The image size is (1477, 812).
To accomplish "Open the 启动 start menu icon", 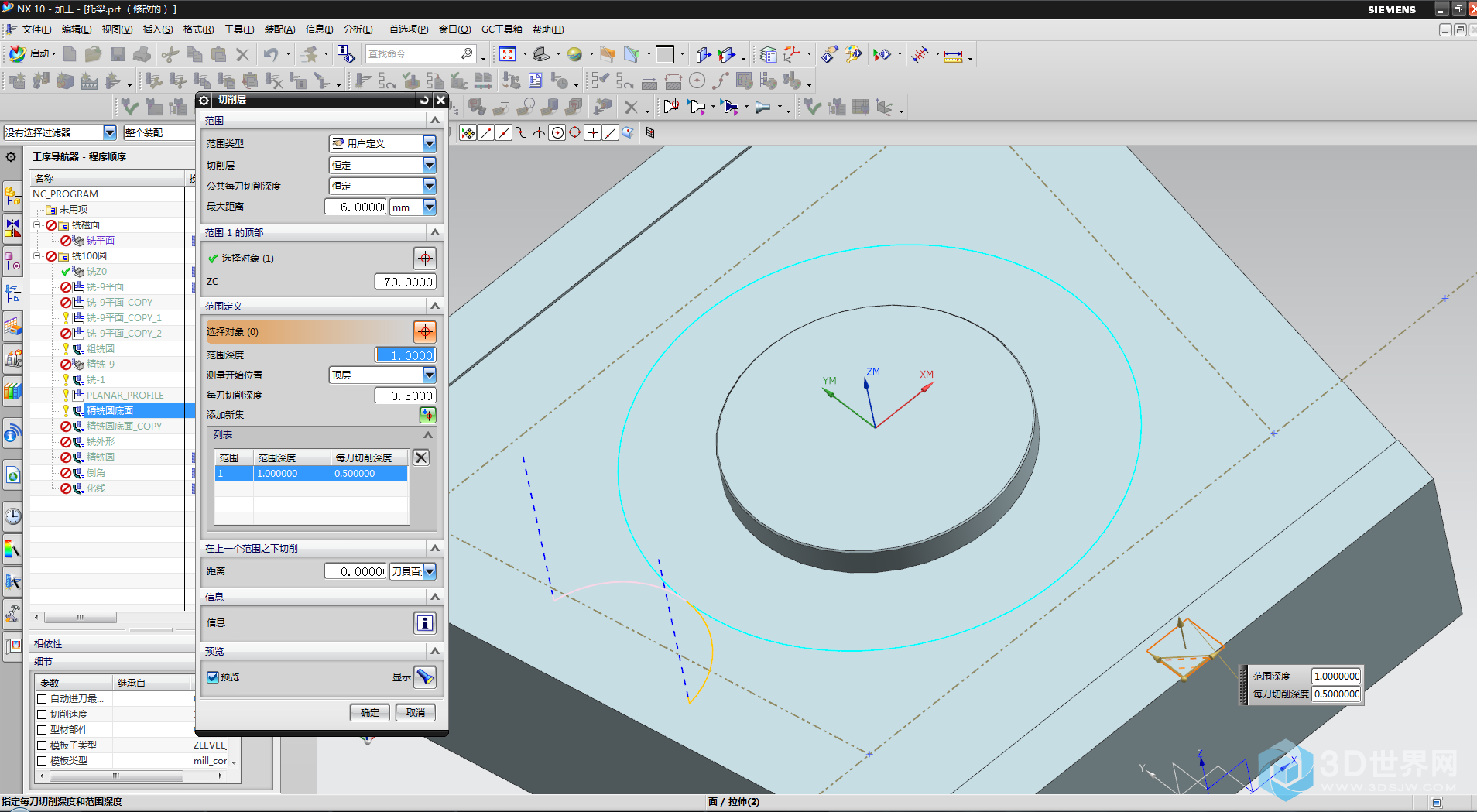I will (x=18, y=54).
